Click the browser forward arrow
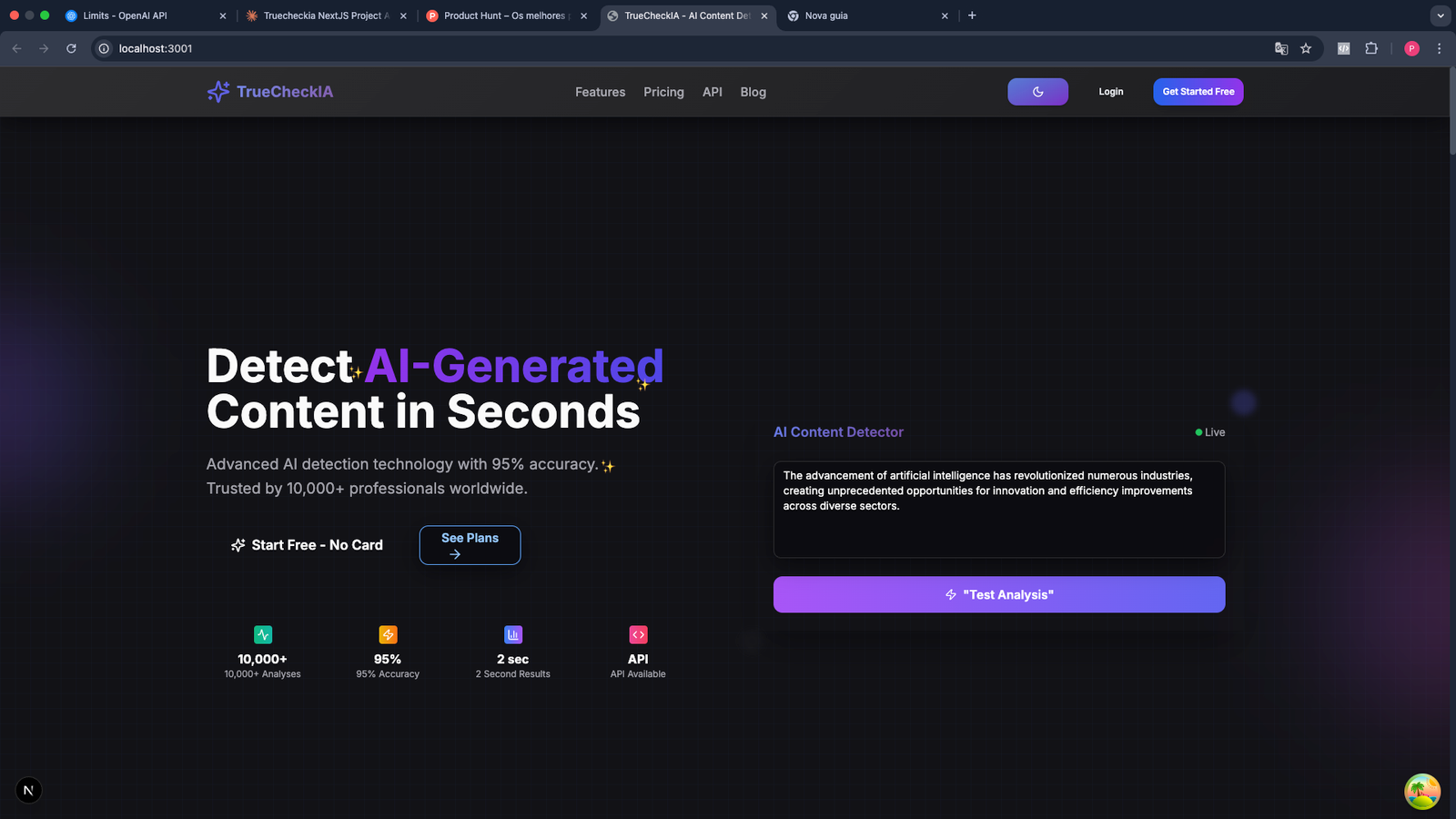The height and width of the screenshot is (819, 1456). click(x=44, y=48)
